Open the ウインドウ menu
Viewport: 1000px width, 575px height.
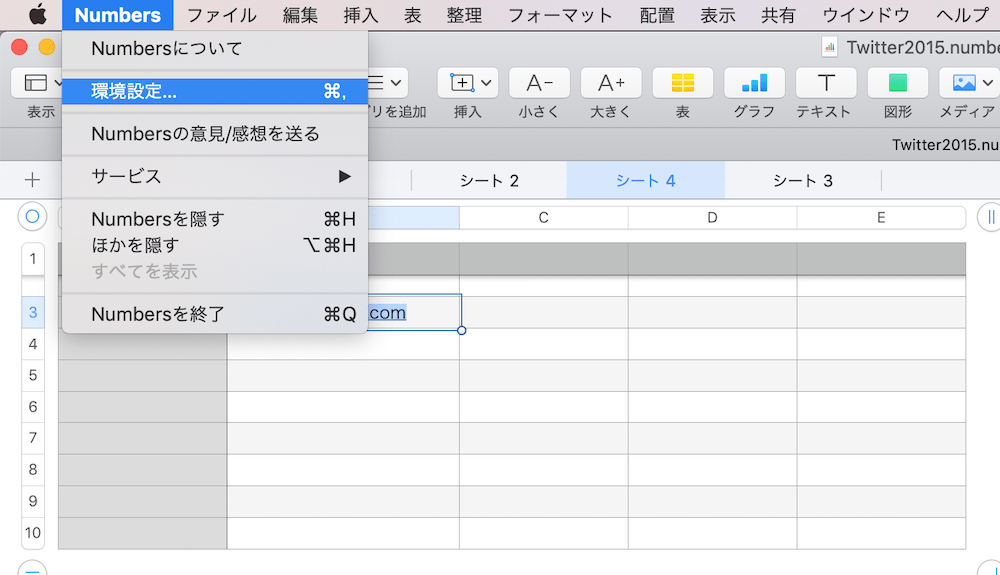[865, 15]
